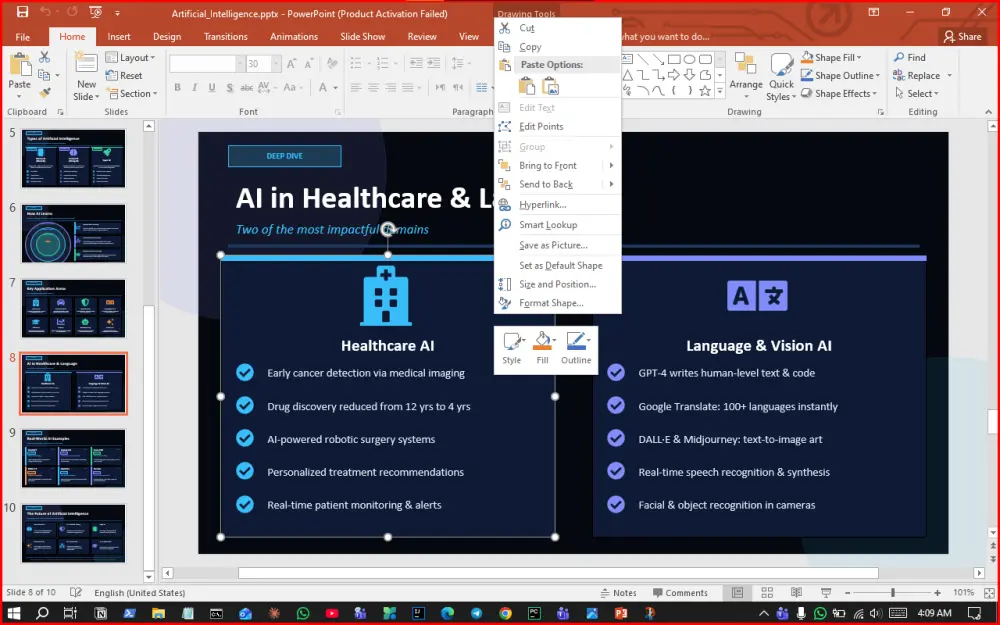Select the star shape in shapes gallery
Viewport: 1000px width, 625px height.
click(705, 91)
